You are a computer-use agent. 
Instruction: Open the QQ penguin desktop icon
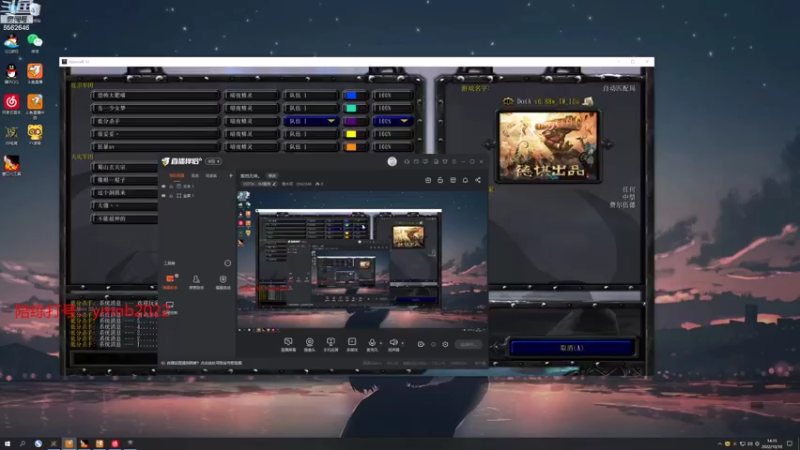pyautogui.click(x=11, y=71)
